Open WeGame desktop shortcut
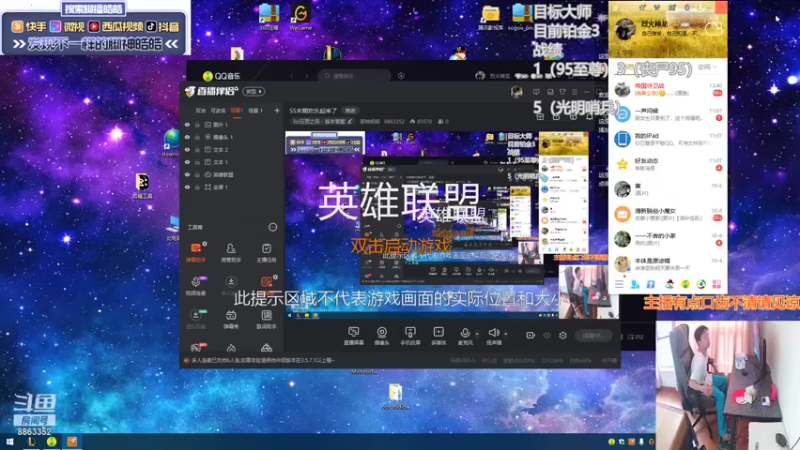The height and width of the screenshot is (450, 800). tap(301, 16)
